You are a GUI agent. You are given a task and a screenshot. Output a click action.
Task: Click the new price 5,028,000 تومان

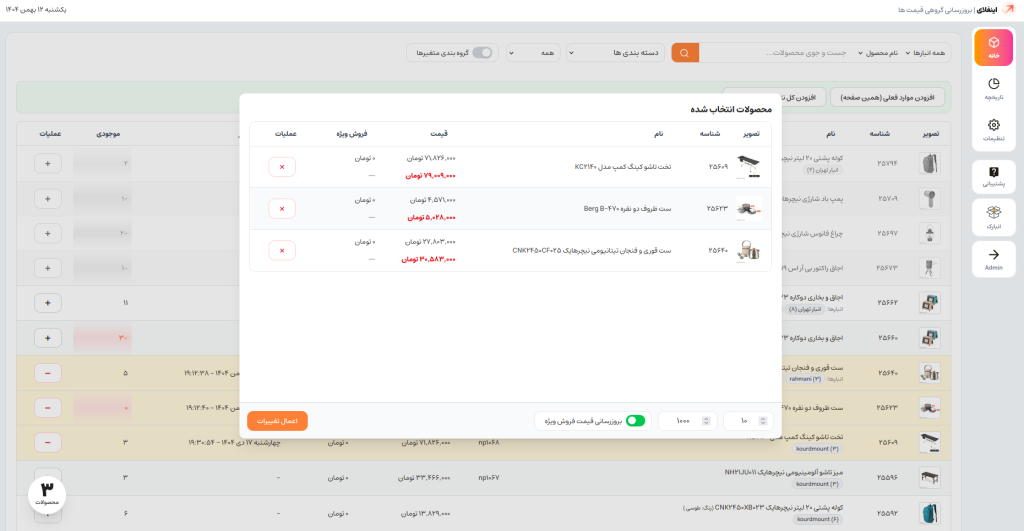[432, 217]
